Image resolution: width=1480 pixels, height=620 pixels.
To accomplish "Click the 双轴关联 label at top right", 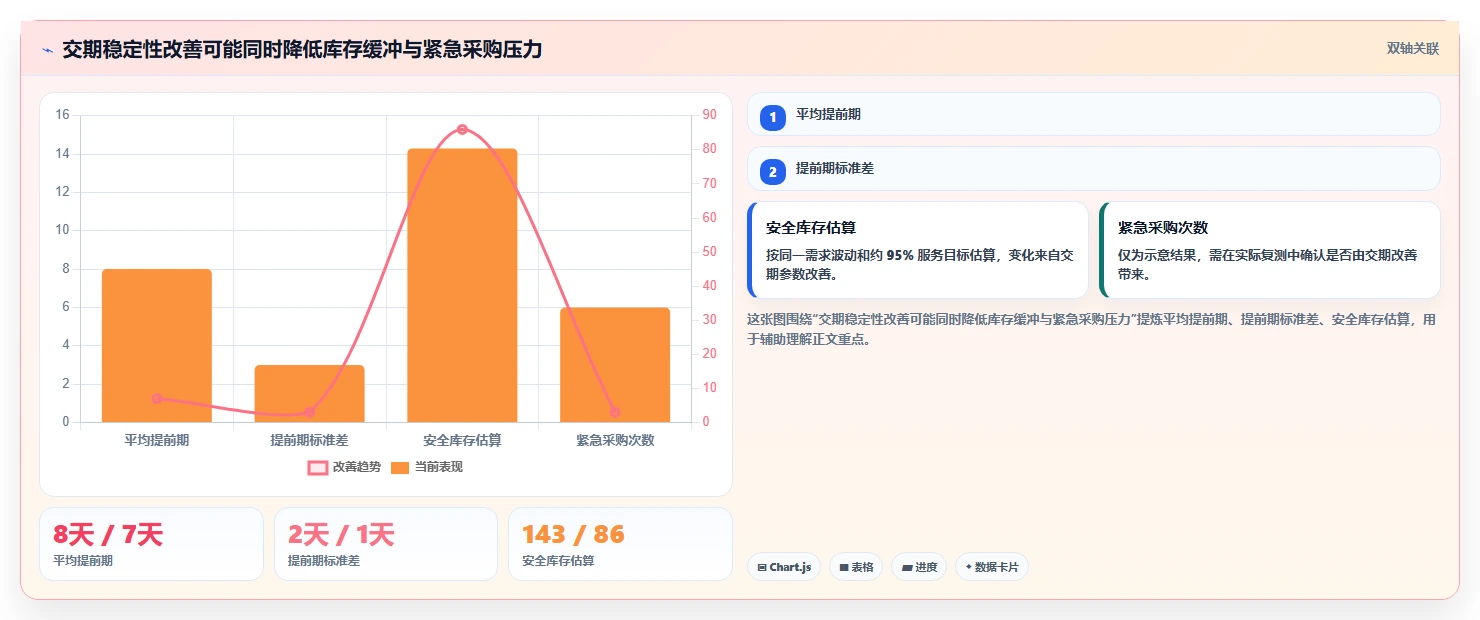I will (x=1412, y=49).
